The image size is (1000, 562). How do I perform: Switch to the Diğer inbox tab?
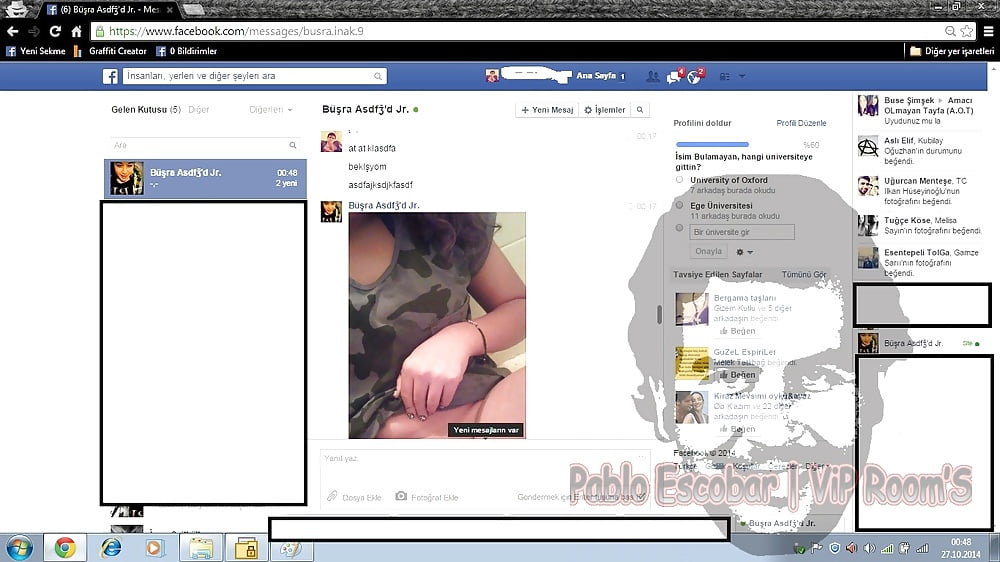[x=198, y=110]
